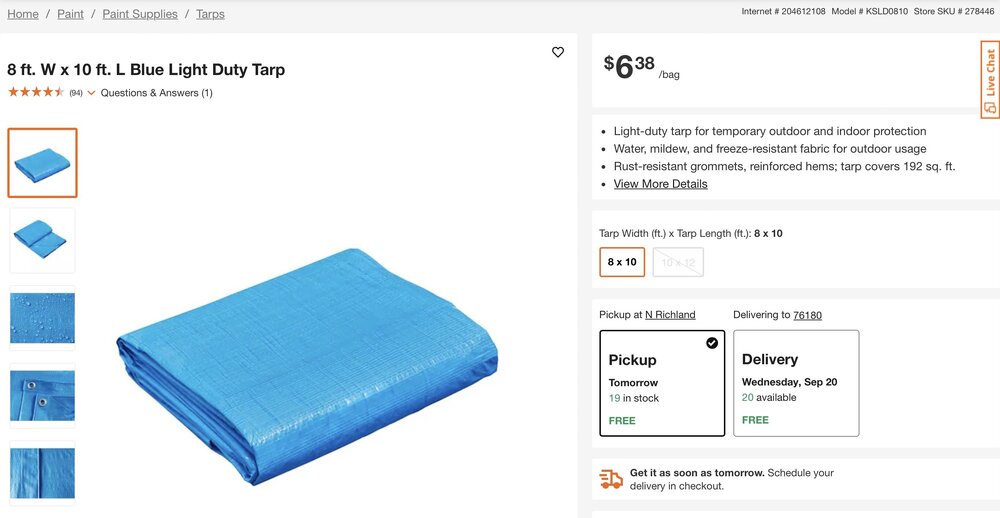Expand the ratings dropdown chevron
The height and width of the screenshot is (518, 1000).
point(92,93)
